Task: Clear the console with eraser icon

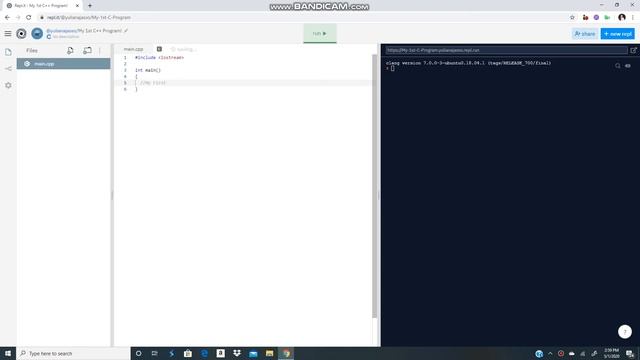Action: tap(628, 66)
